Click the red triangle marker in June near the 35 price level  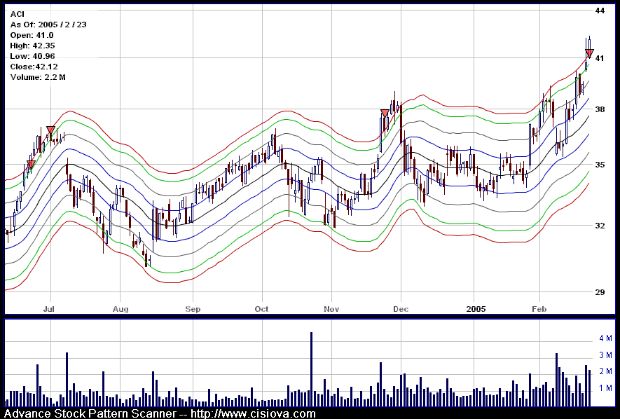point(31,164)
